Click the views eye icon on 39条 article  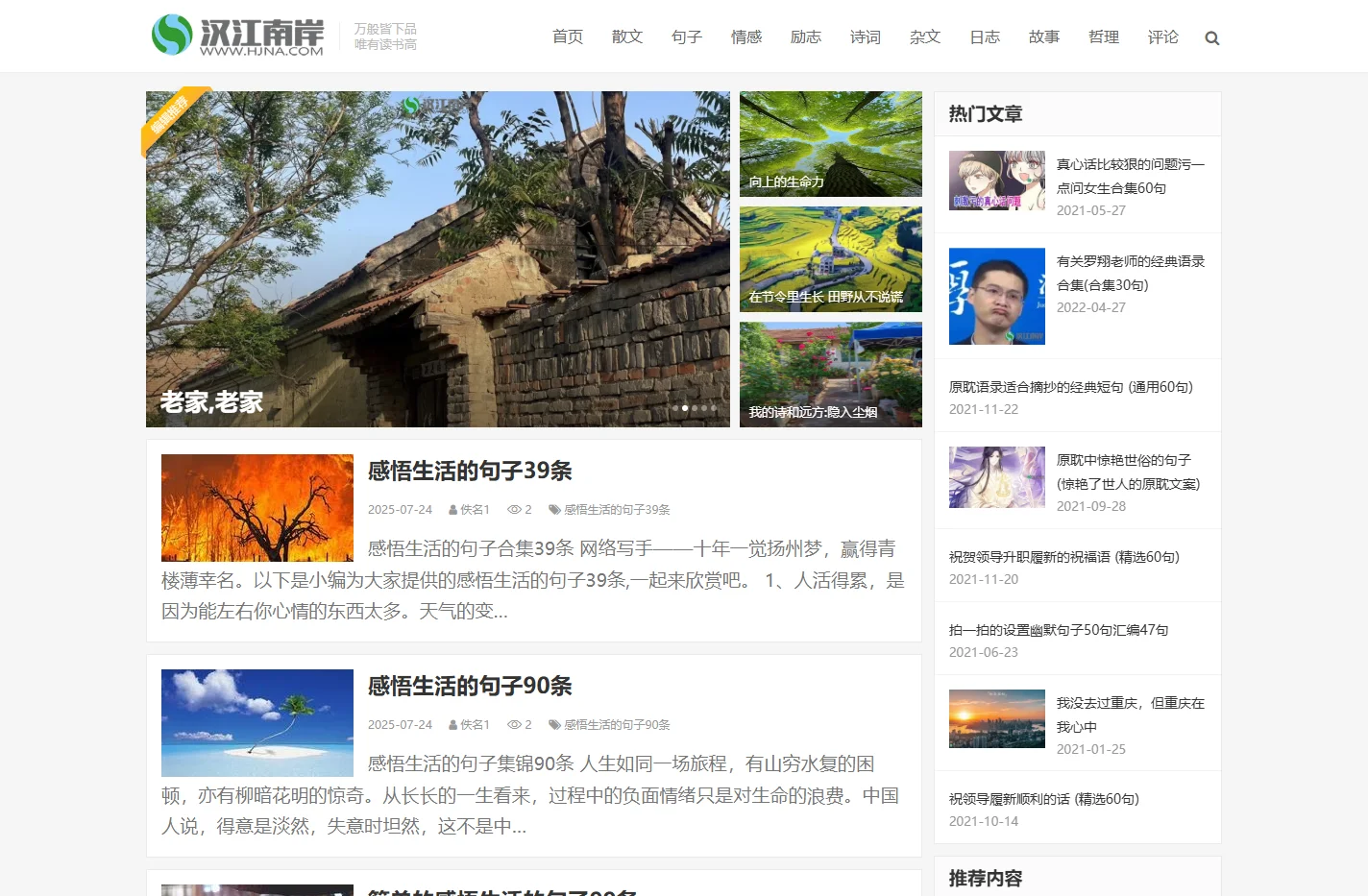(514, 510)
